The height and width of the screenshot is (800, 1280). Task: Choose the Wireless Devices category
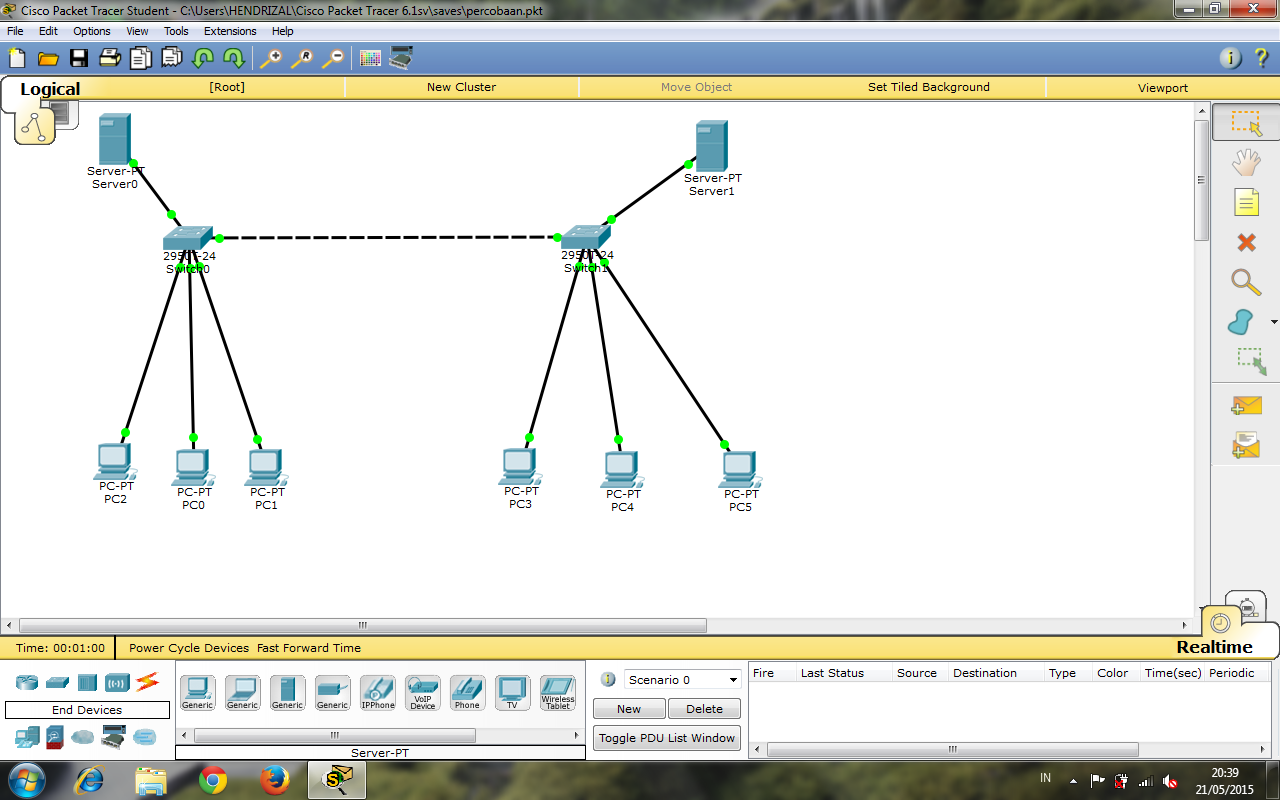coord(117,683)
